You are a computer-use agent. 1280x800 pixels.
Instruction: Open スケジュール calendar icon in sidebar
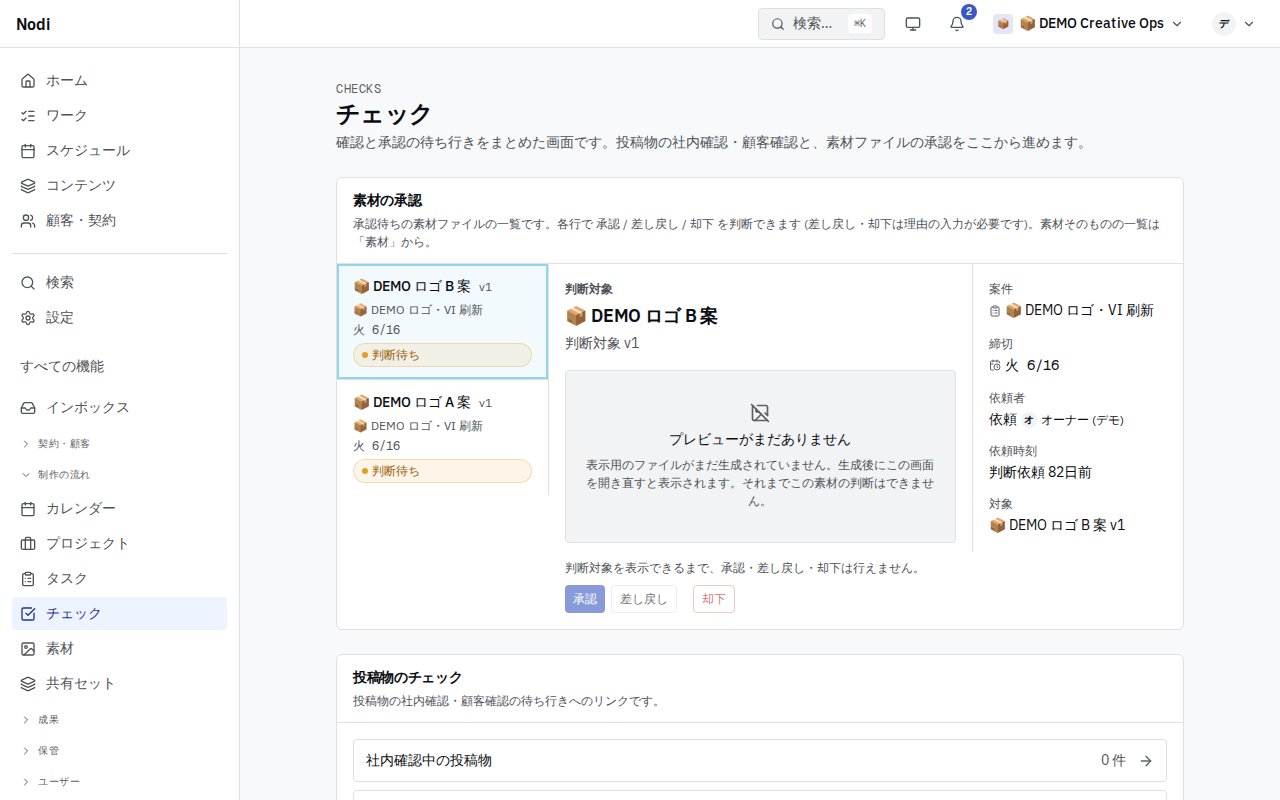point(28,150)
